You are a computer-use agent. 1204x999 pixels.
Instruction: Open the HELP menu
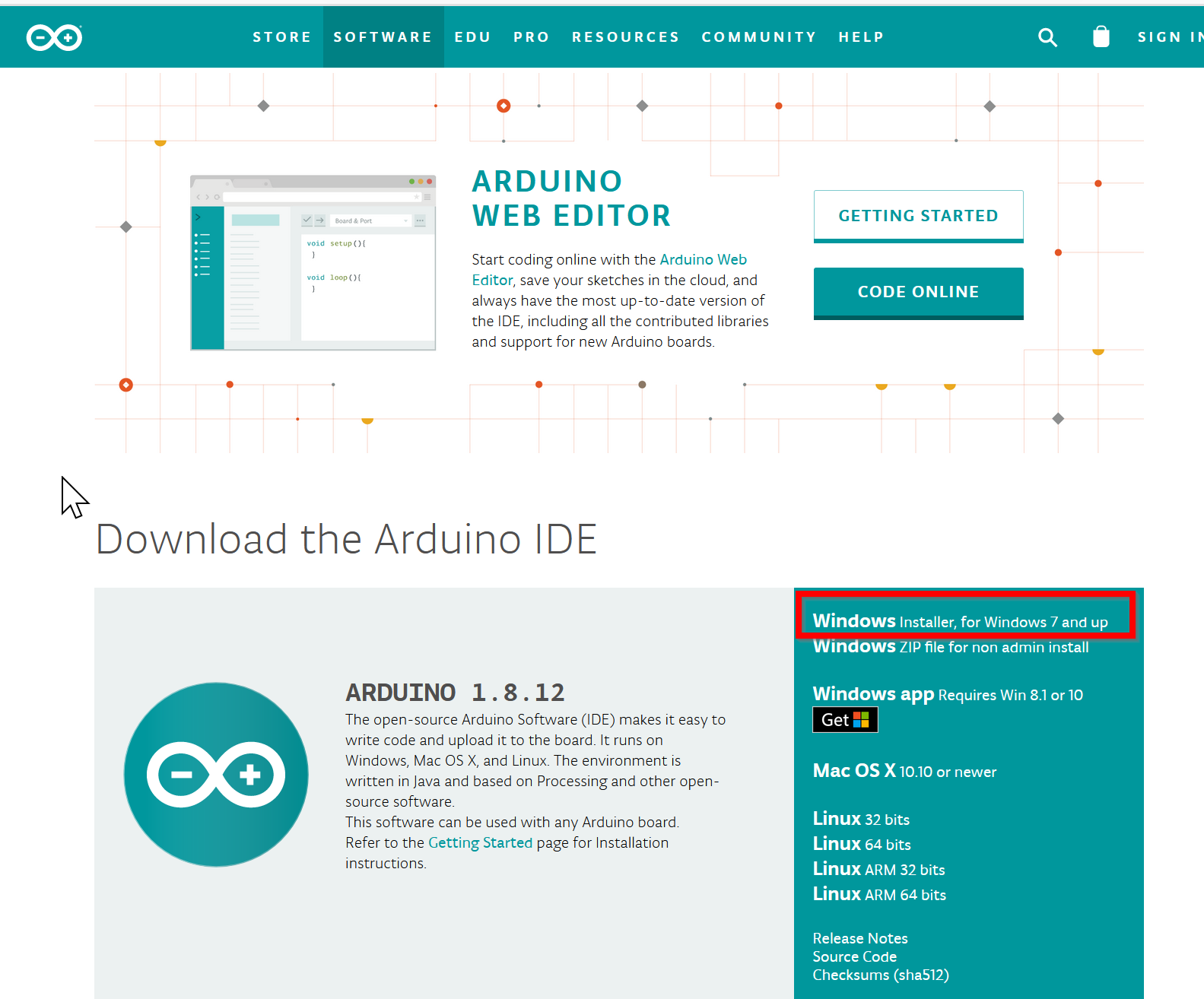click(862, 37)
